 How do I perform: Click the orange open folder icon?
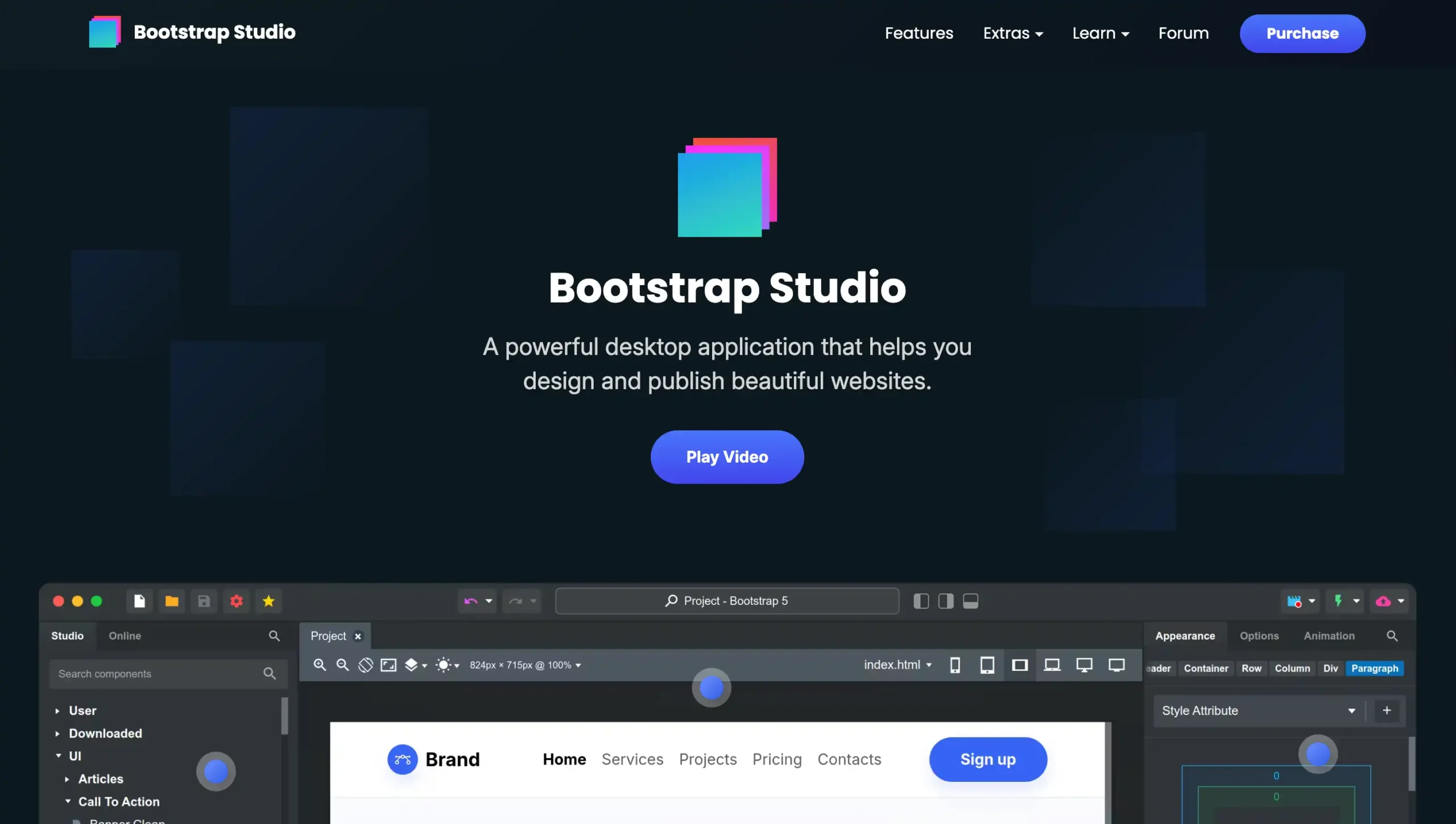click(x=172, y=601)
